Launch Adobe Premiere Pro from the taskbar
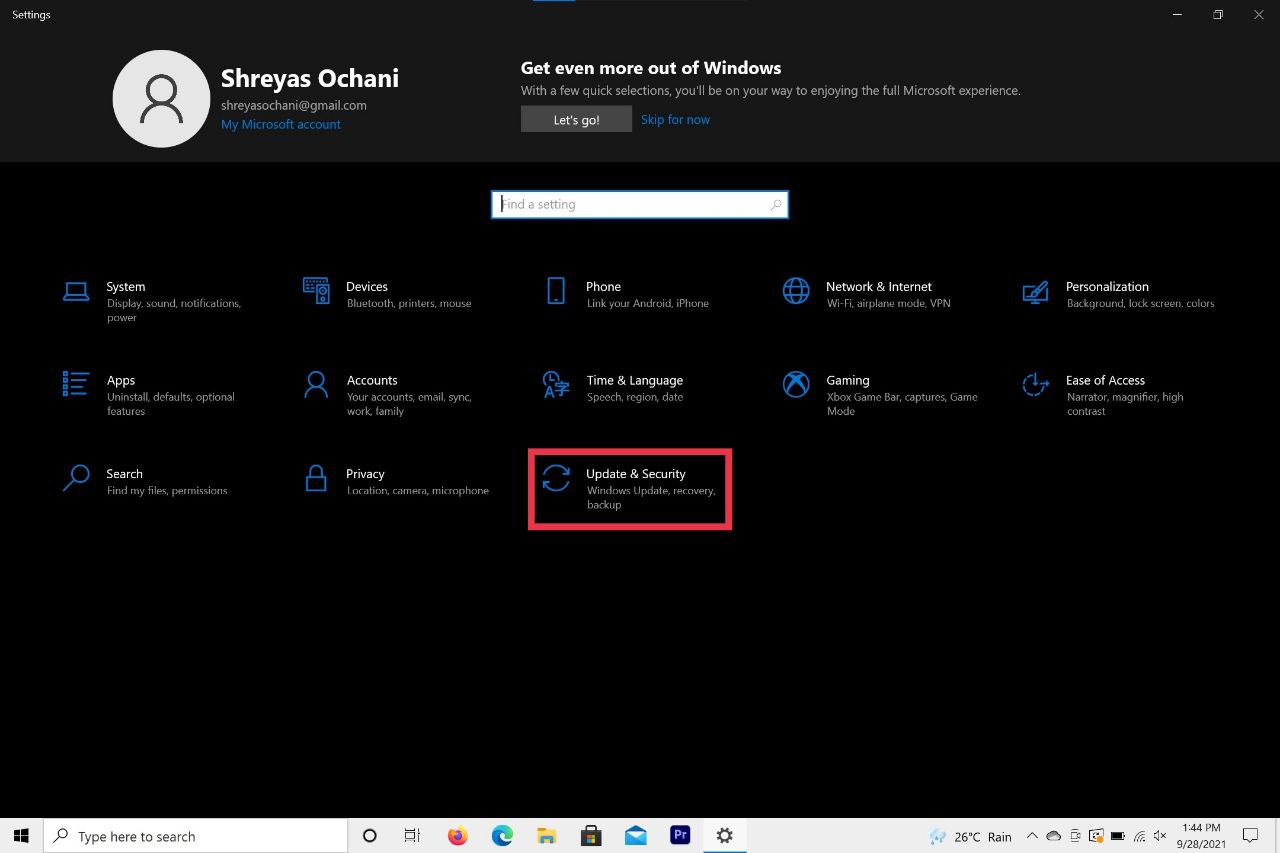Image resolution: width=1280 pixels, height=853 pixels. (x=680, y=836)
